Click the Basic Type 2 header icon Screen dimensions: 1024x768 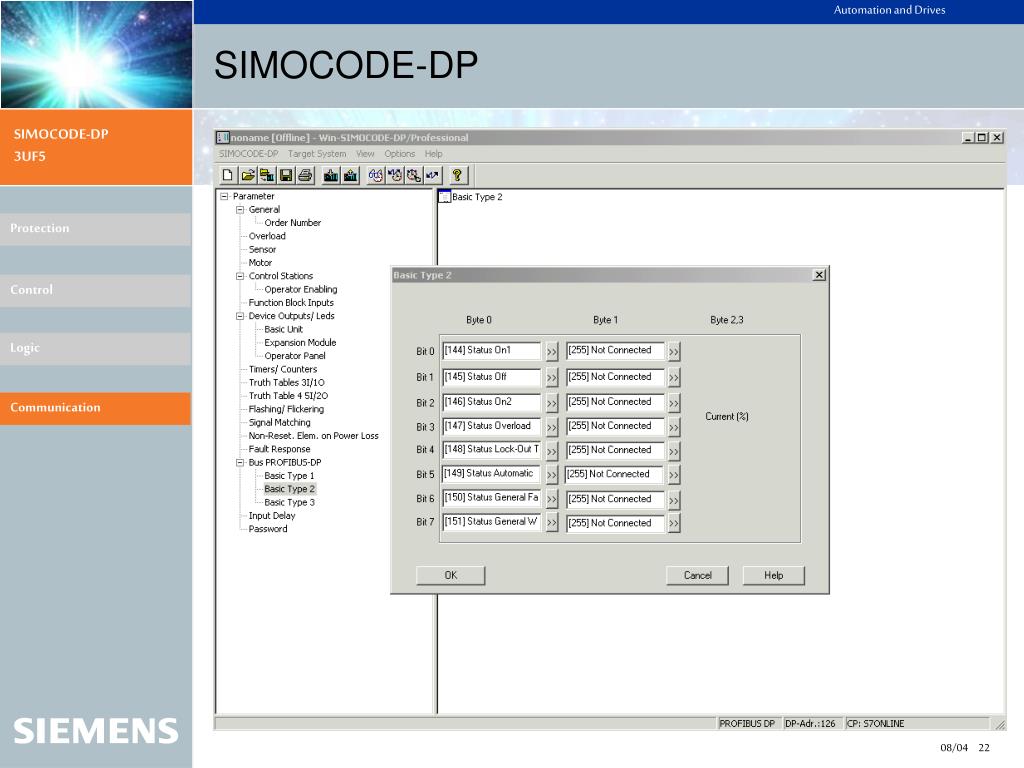[445, 197]
